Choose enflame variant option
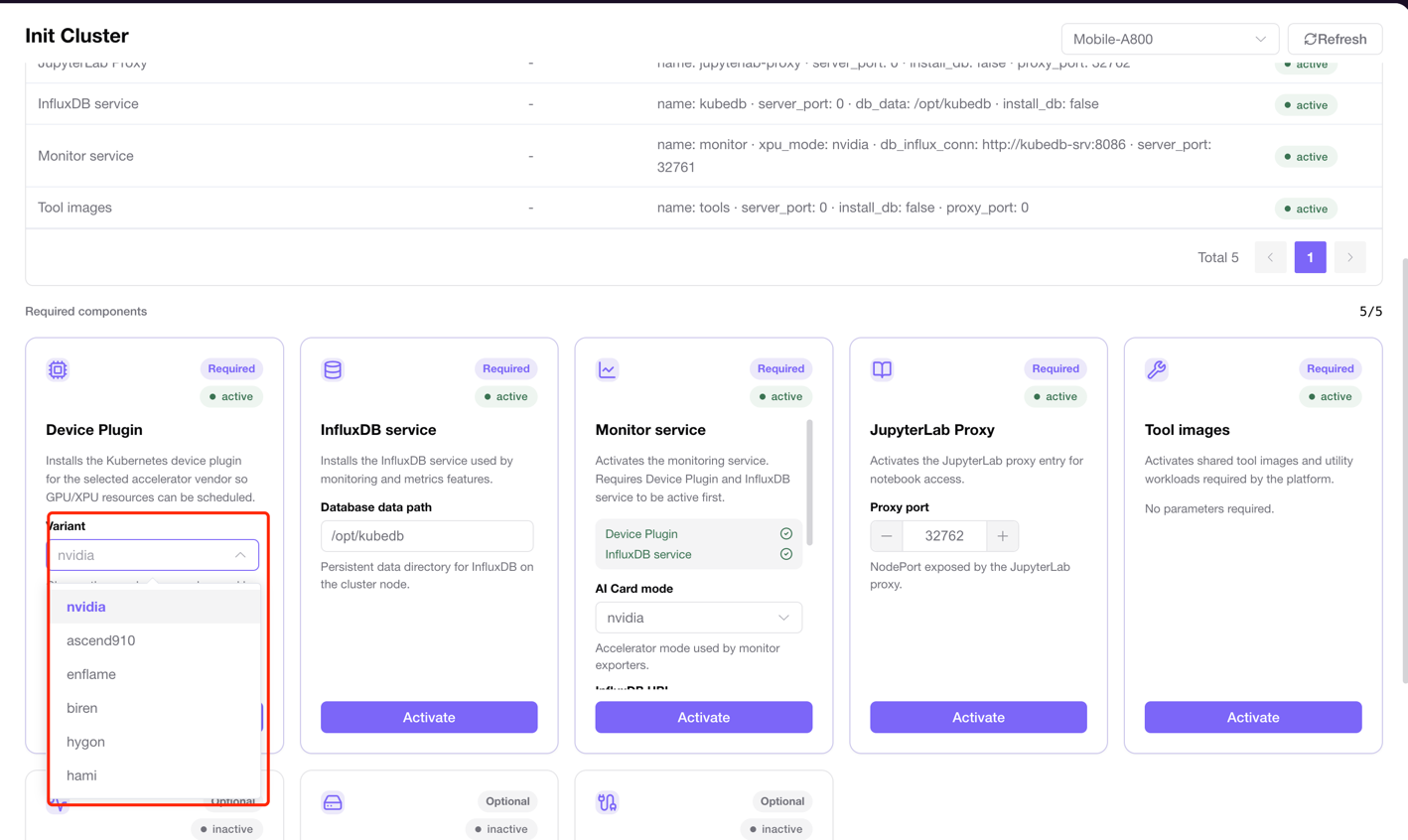The height and width of the screenshot is (840, 1408). pyautogui.click(x=154, y=674)
